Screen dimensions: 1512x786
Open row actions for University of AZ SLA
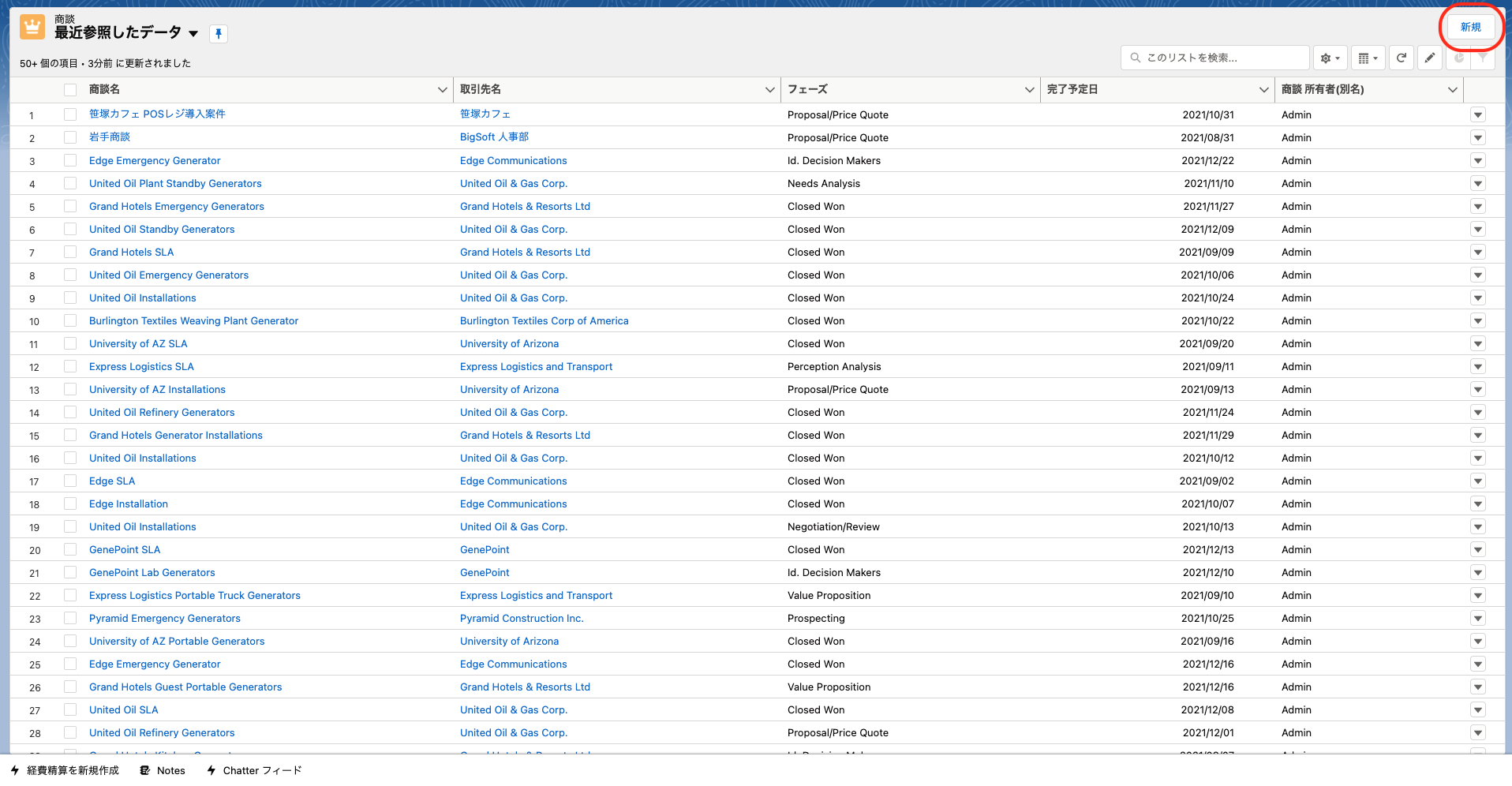tap(1478, 343)
